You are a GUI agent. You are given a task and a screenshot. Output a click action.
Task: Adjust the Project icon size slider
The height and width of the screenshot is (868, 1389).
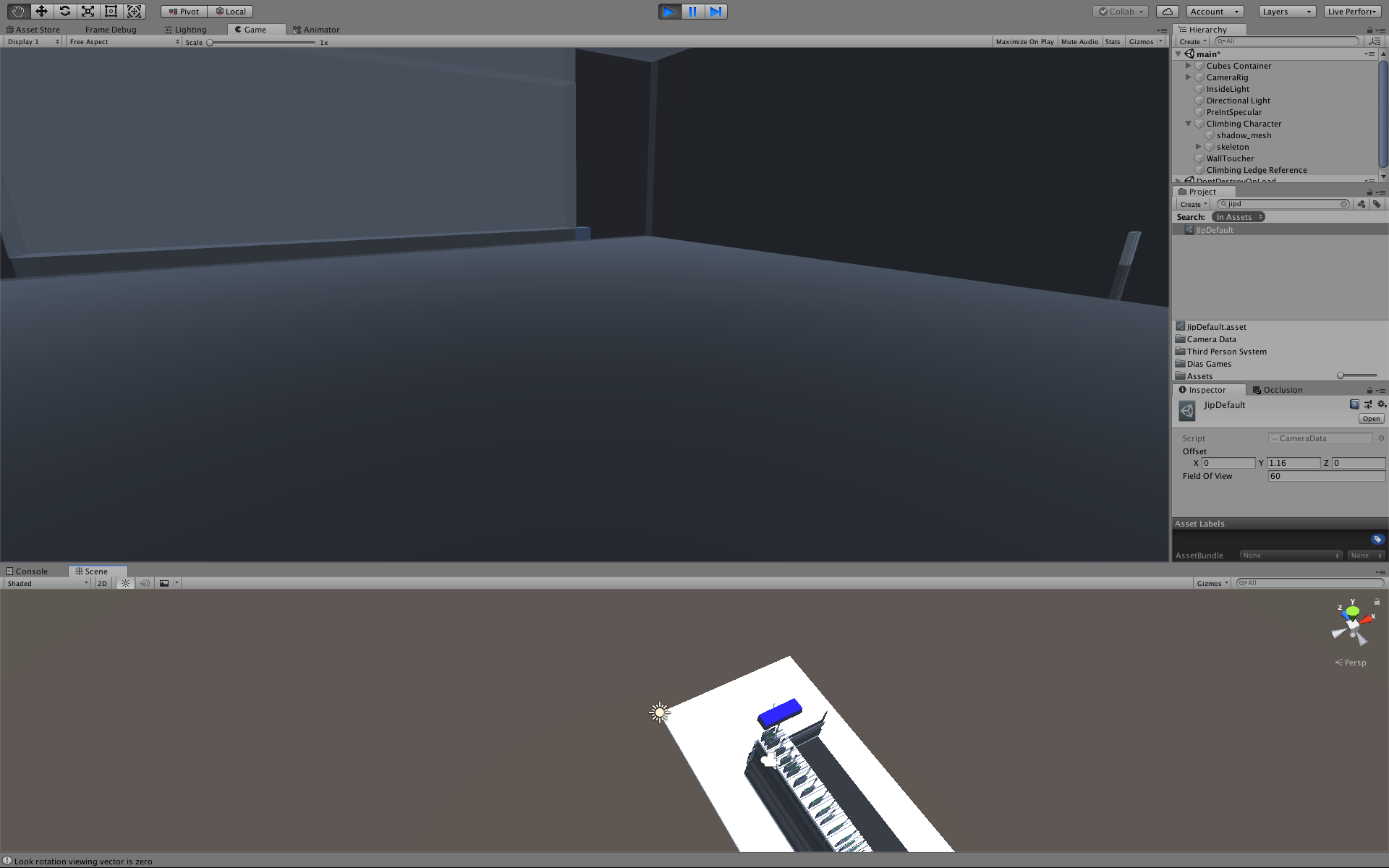click(x=1357, y=375)
